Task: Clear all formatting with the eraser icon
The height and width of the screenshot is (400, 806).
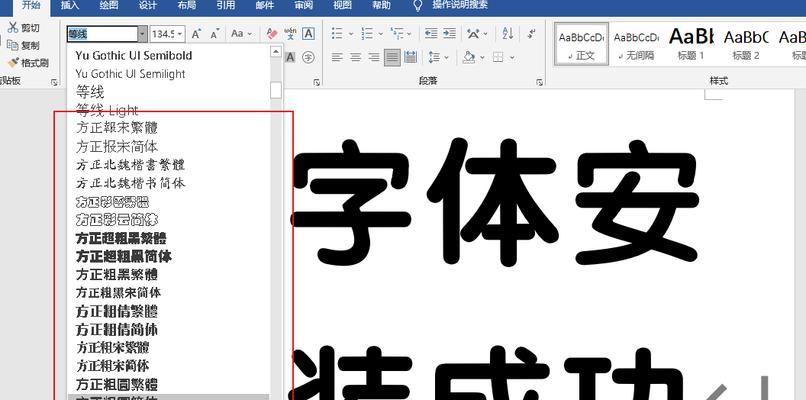Action: tap(272, 34)
